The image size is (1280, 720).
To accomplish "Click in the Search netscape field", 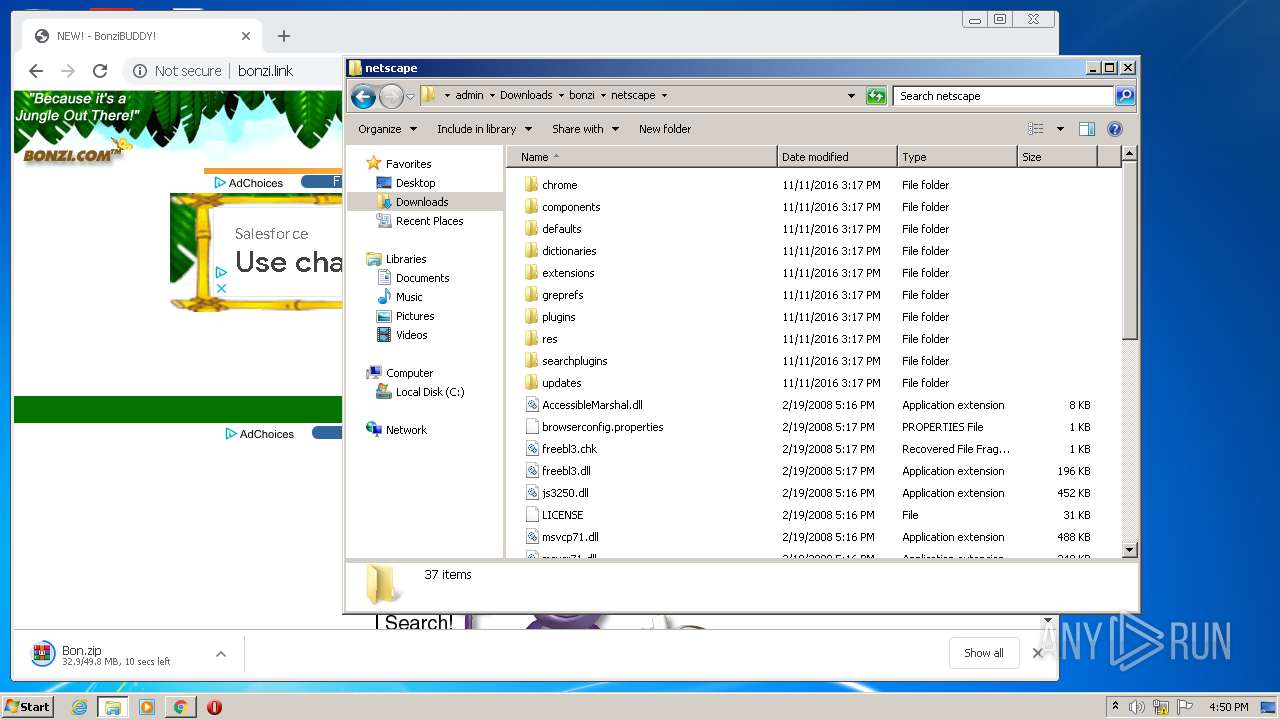I will point(1003,96).
